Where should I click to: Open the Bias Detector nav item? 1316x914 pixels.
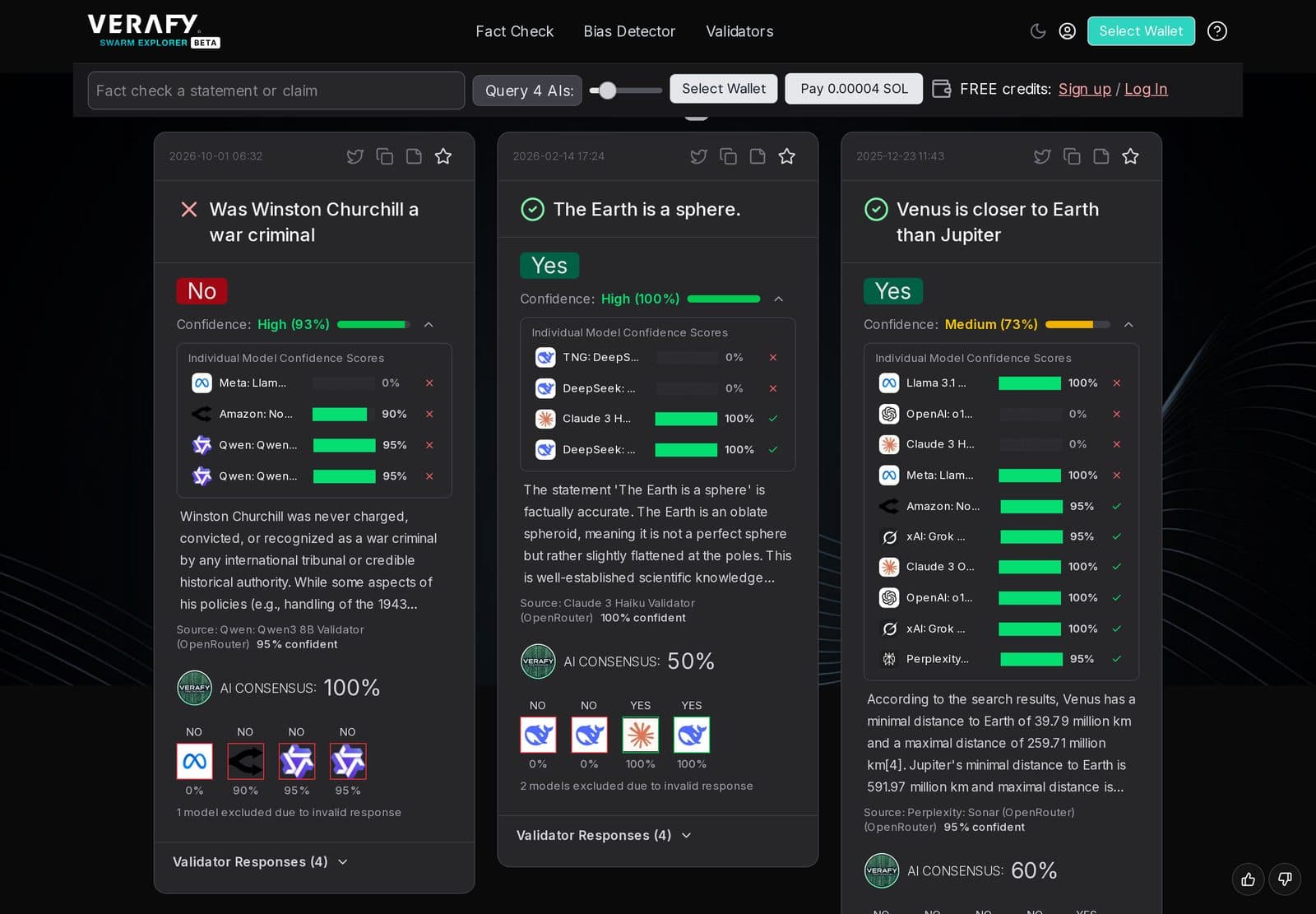click(x=629, y=31)
